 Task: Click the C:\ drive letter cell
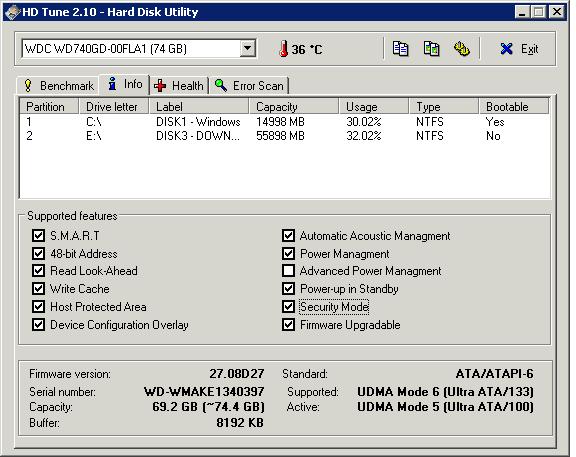tap(94, 122)
